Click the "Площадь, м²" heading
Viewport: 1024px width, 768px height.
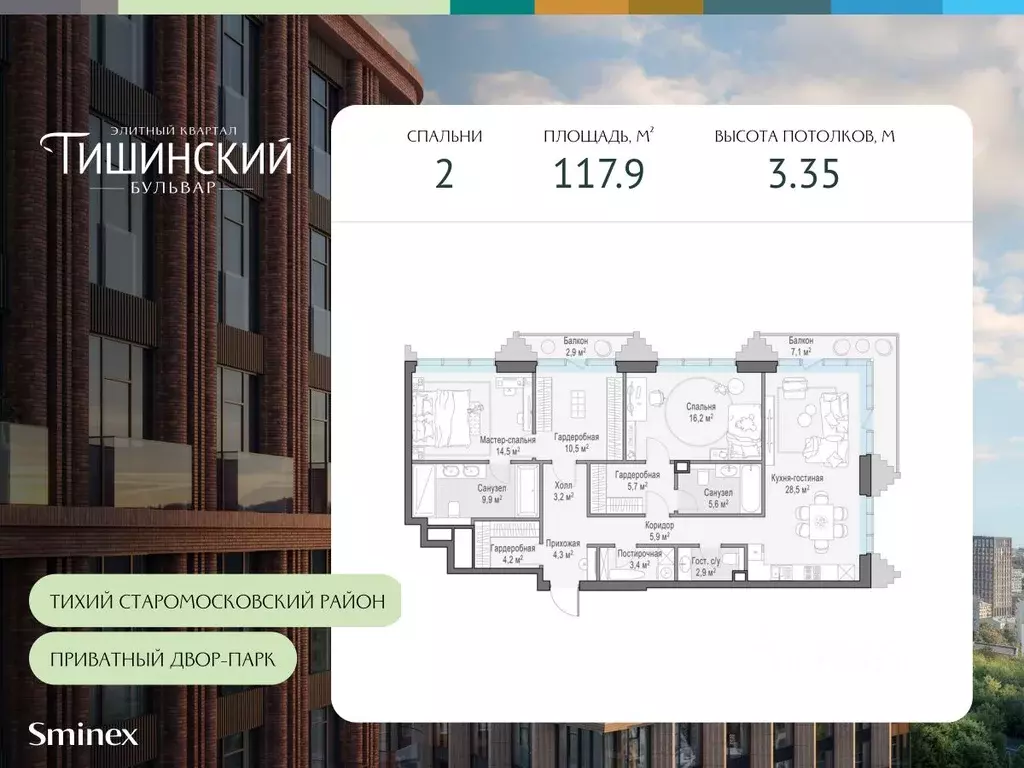pos(599,136)
